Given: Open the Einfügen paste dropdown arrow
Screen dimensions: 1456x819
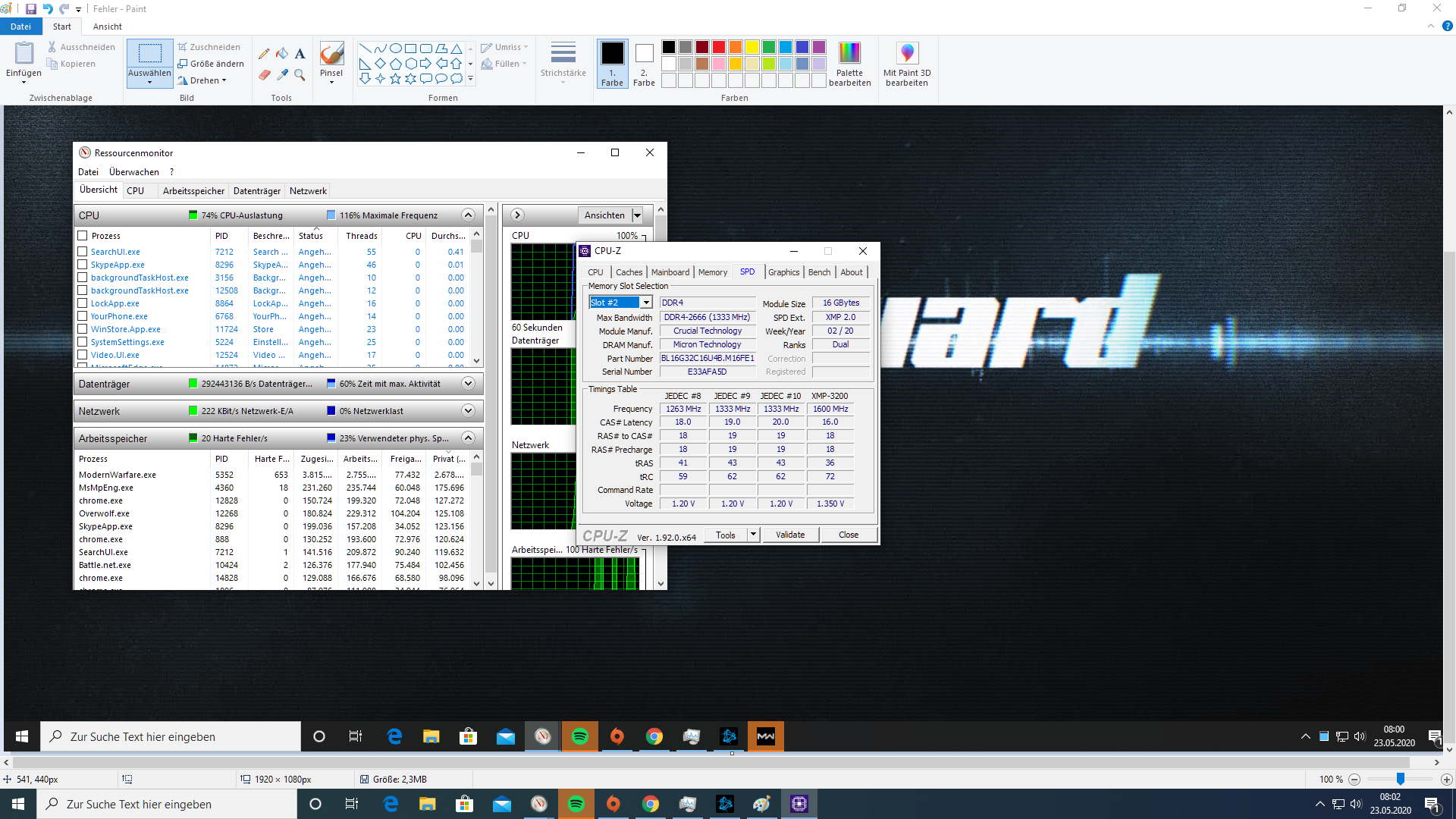Looking at the screenshot, I should [24, 82].
